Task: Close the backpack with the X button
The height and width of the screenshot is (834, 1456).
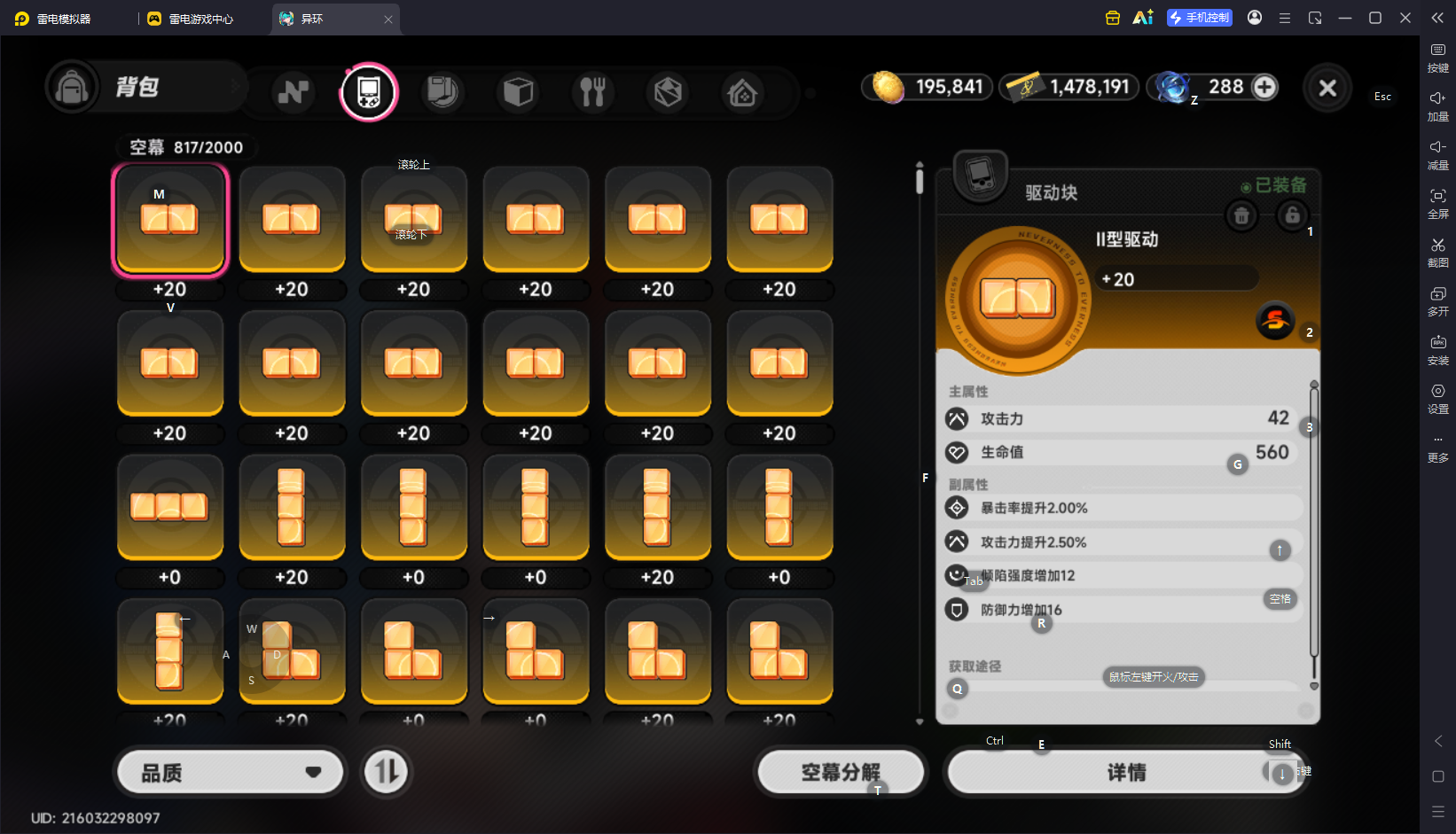Action: click(x=1327, y=88)
